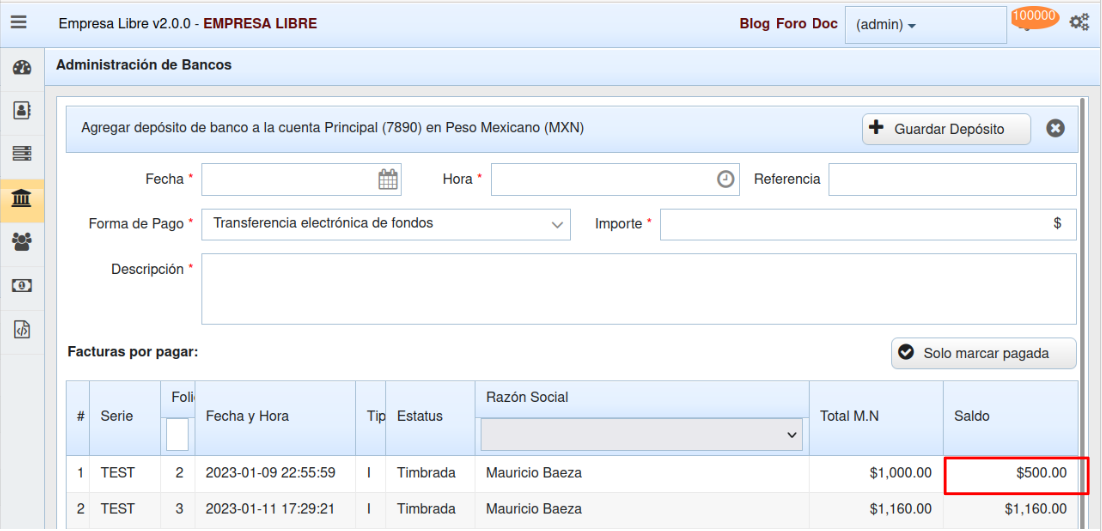This screenshot has width=1102, height=531.
Task: Click the orange 100000 notification badge
Action: [1035, 17]
